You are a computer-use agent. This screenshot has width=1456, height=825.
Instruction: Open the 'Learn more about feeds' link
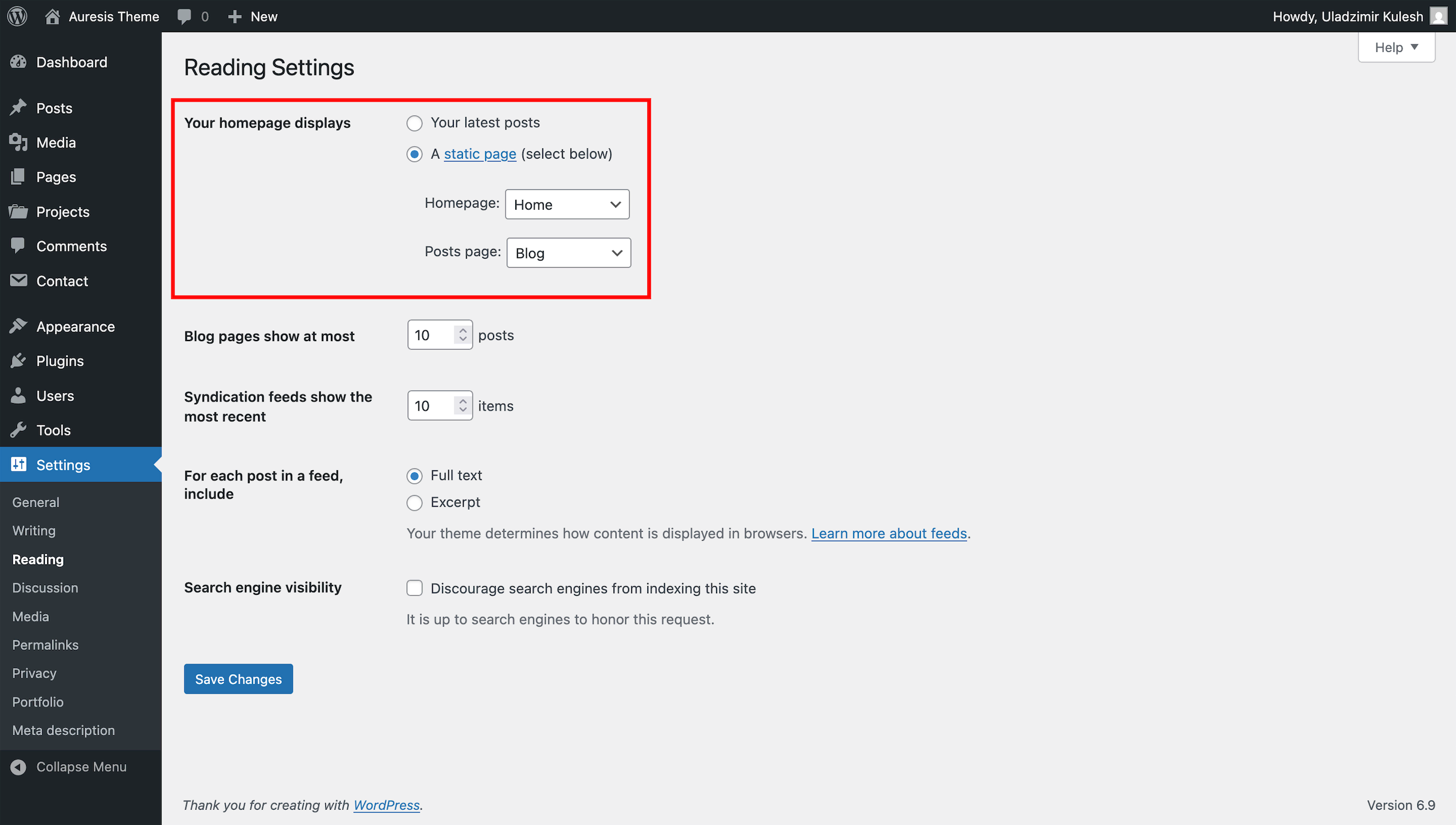pyautogui.click(x=889, y=533)
